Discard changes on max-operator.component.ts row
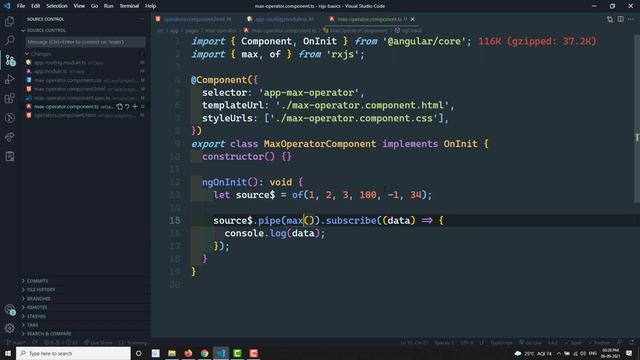This screenshot has height=360, width=640. click(x=127, y=107)
